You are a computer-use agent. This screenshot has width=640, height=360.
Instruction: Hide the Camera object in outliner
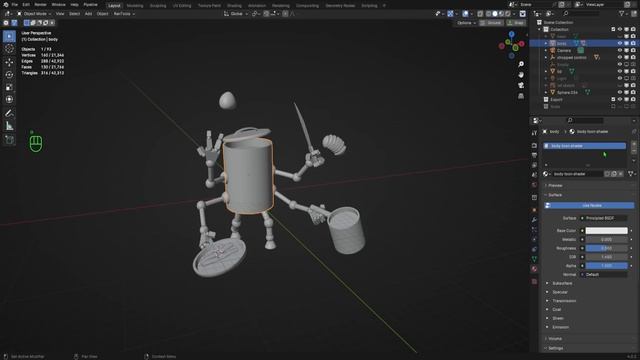tap(620, 50)
